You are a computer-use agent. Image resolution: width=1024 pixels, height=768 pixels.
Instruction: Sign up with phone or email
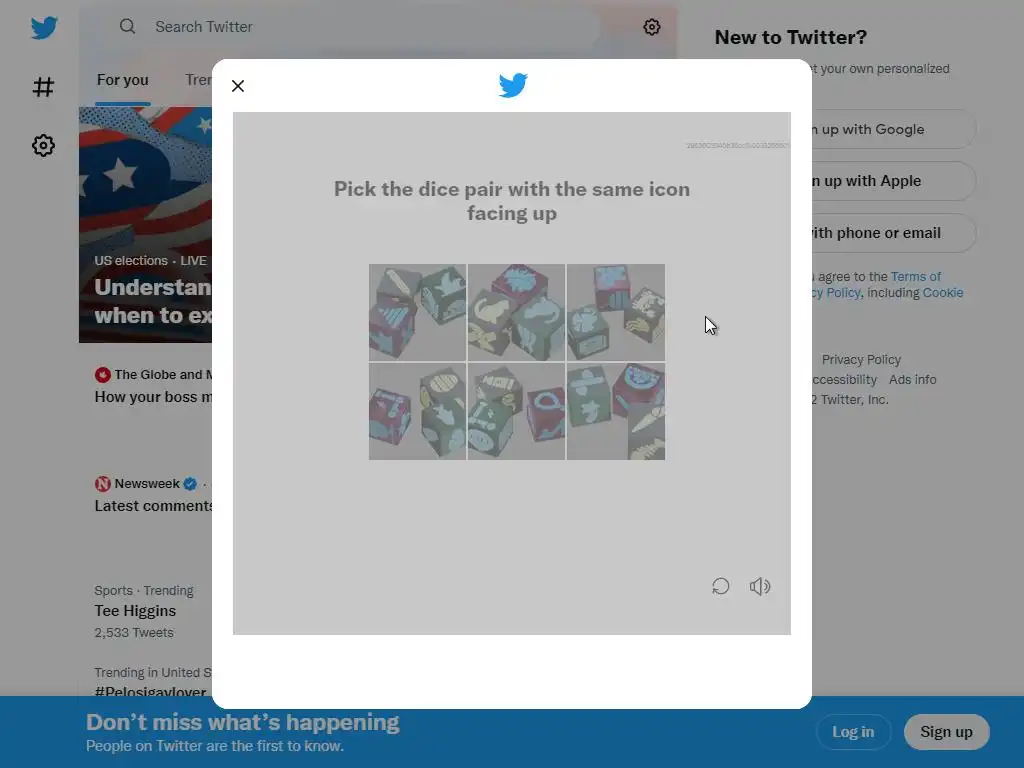coord(893,233)
